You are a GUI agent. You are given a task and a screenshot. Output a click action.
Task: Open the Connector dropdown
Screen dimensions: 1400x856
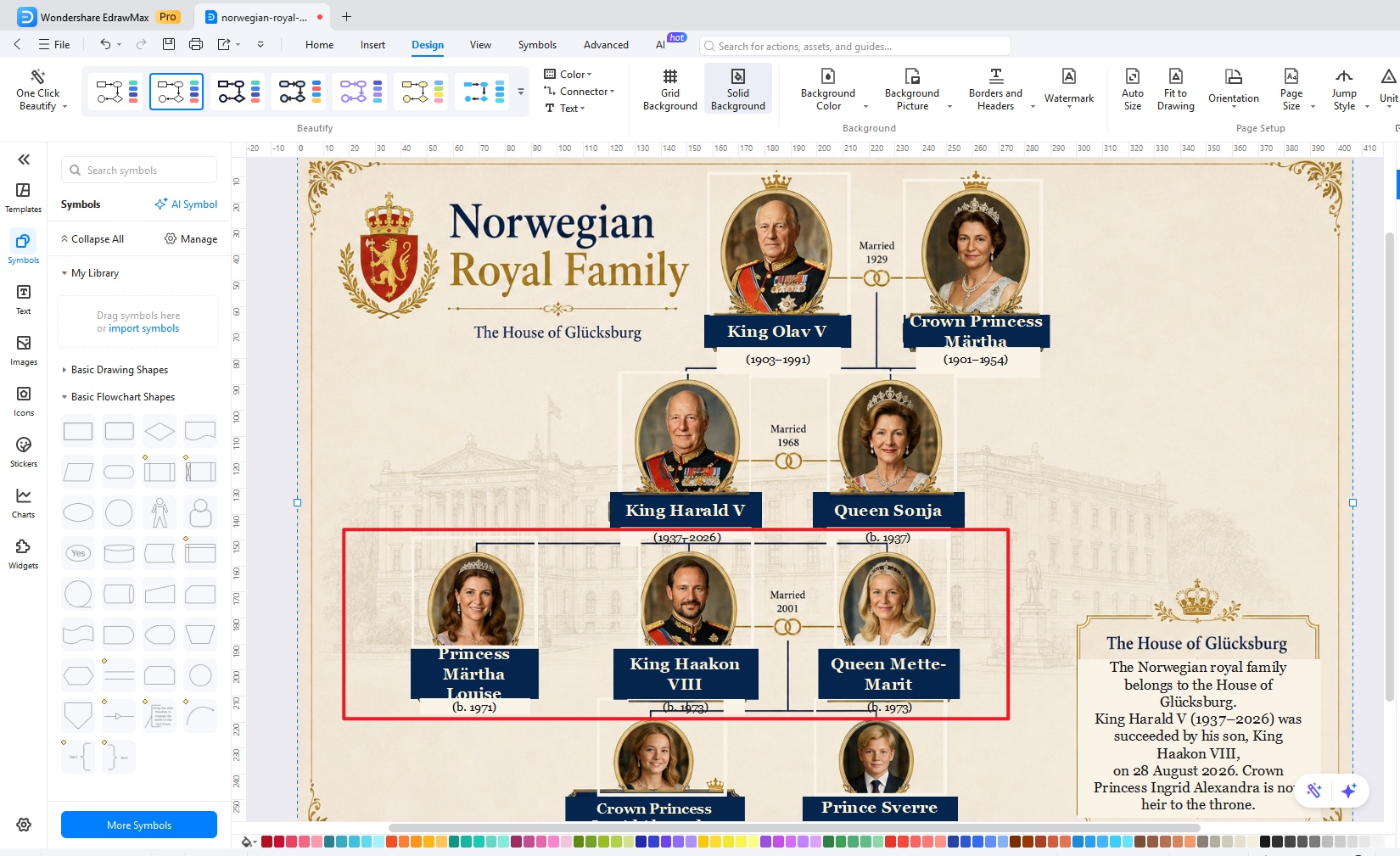coord(580,91)
